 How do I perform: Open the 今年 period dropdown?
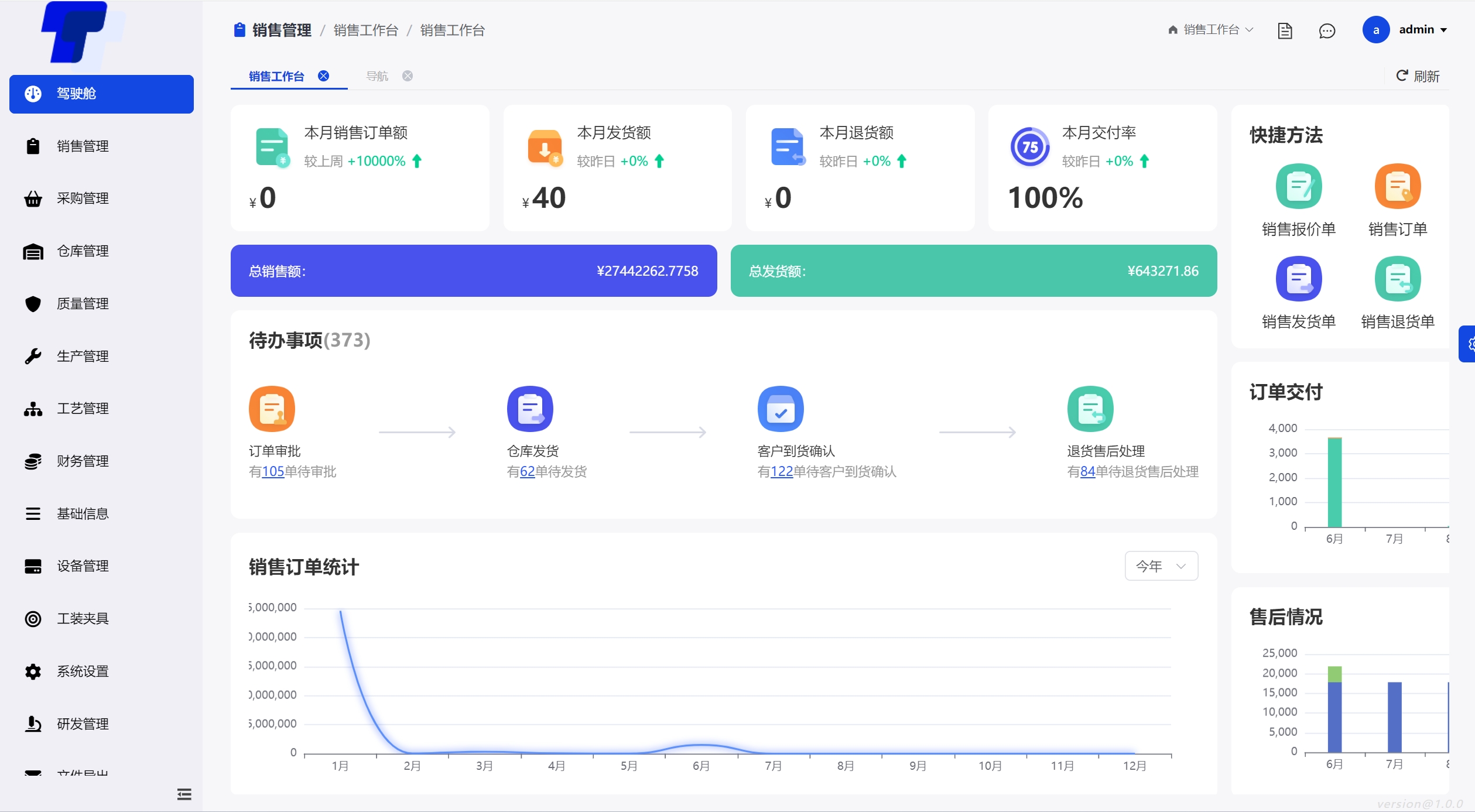point(1161,566)
